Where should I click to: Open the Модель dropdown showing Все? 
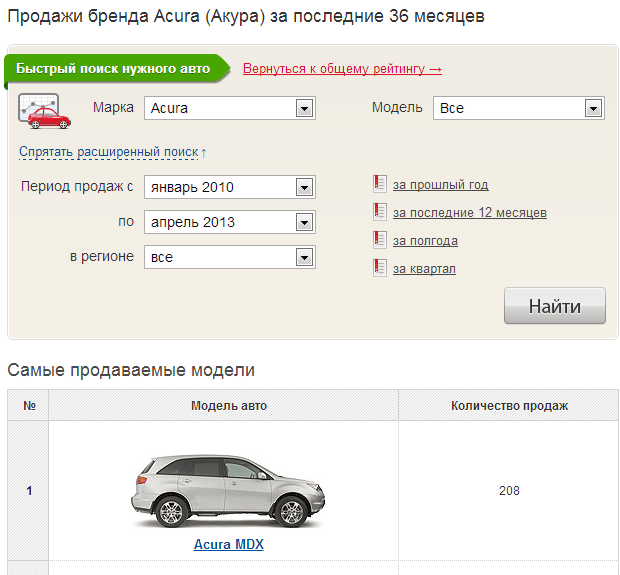(x=519, y=108)
